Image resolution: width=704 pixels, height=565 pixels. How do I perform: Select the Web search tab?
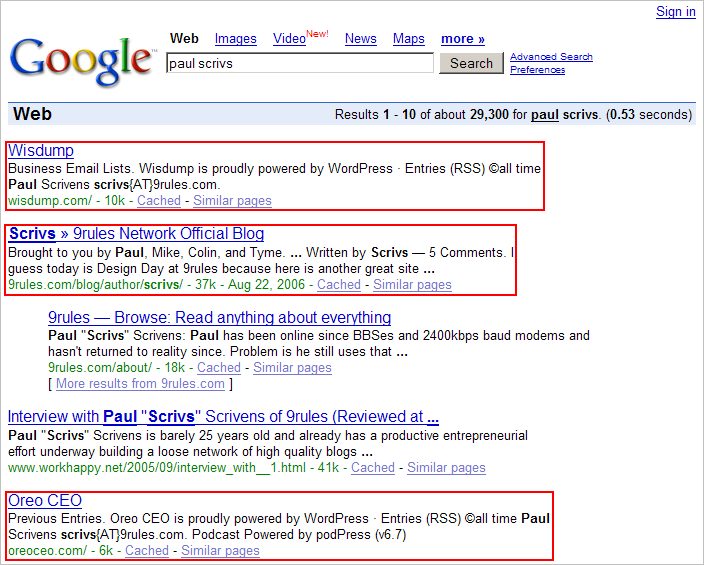click(184, 39)
